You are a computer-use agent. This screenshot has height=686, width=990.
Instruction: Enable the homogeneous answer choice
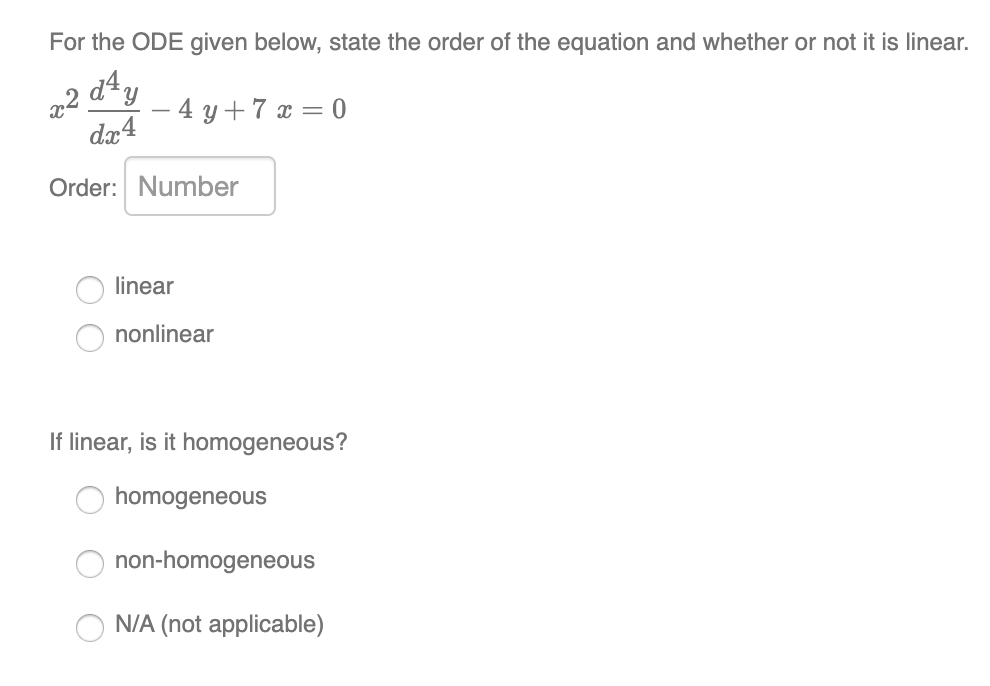pos(90,498)
